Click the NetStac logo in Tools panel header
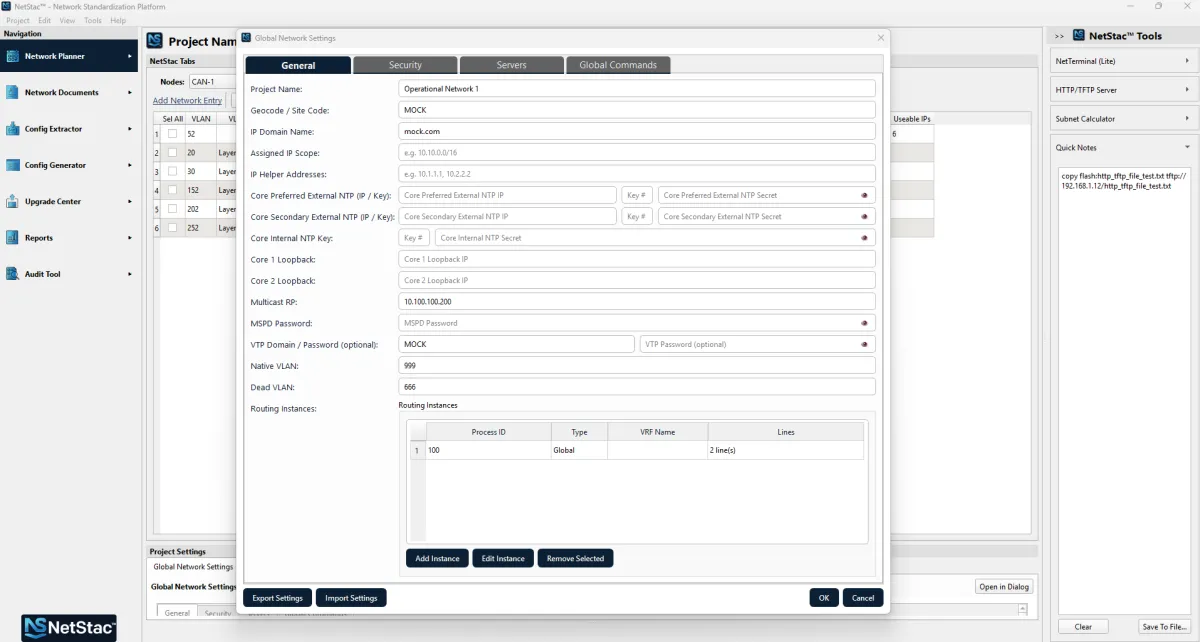1200x642 pixels. coord(1079,35)
